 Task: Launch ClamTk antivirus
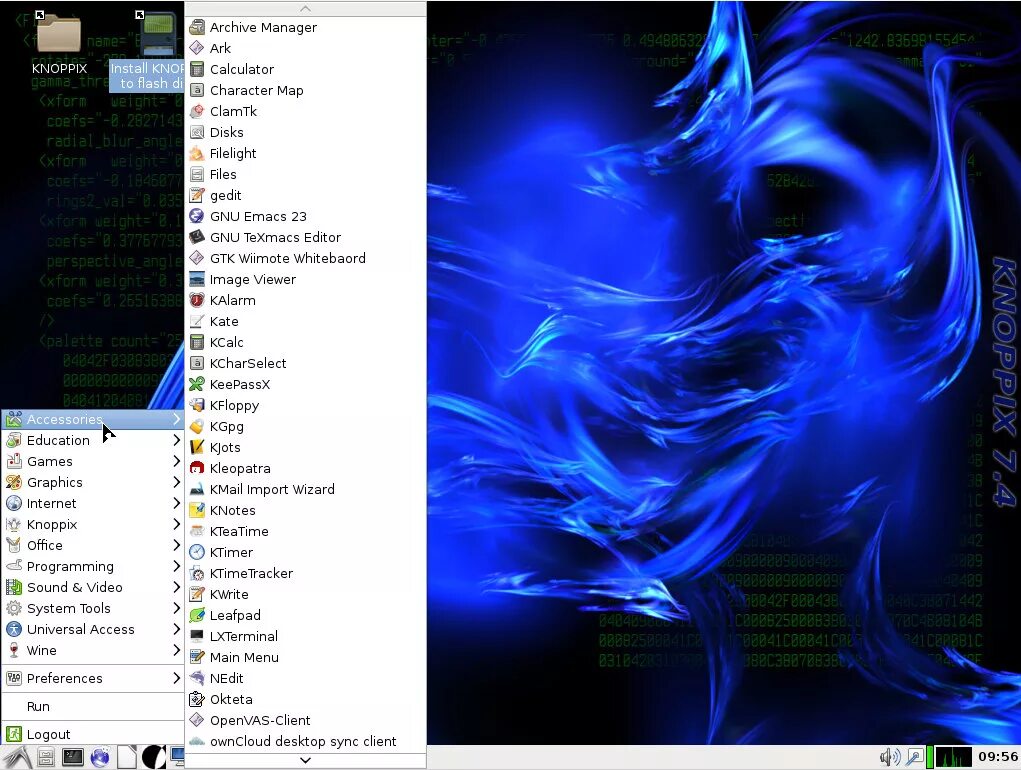click(x=305, y=111)
